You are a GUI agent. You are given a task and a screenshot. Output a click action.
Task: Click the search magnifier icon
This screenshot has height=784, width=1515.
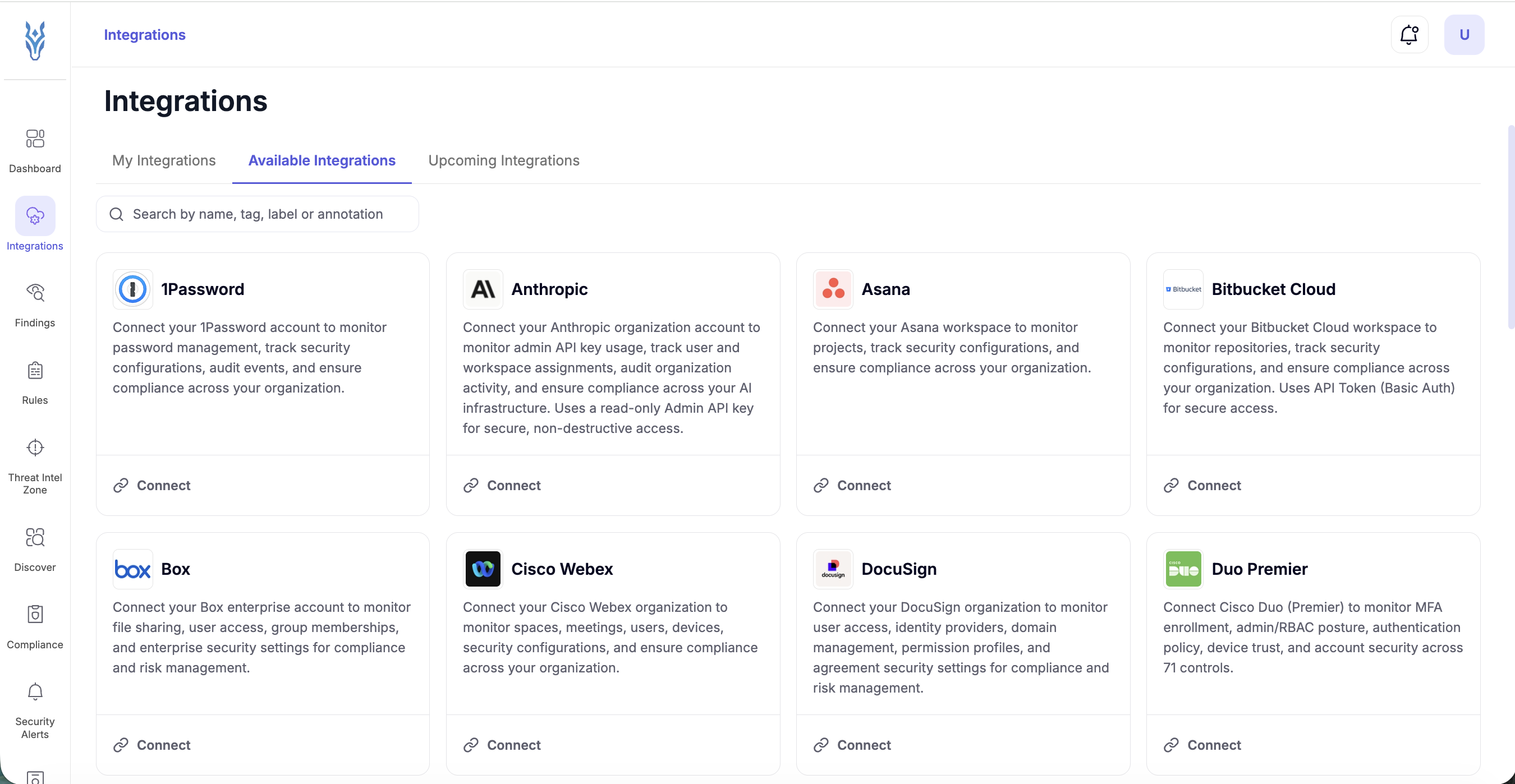pyautogui.click(x=117, y=214)
